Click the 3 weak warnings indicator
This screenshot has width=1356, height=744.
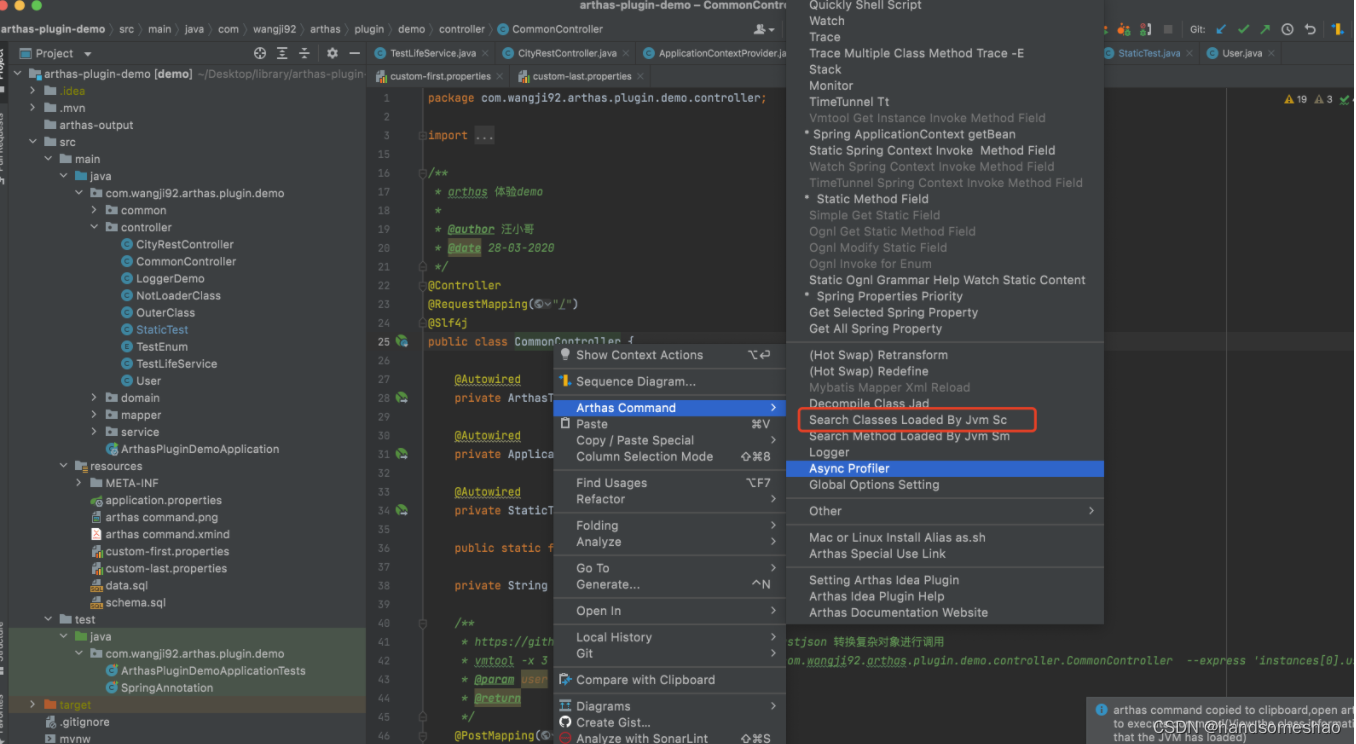[1324, 99]
